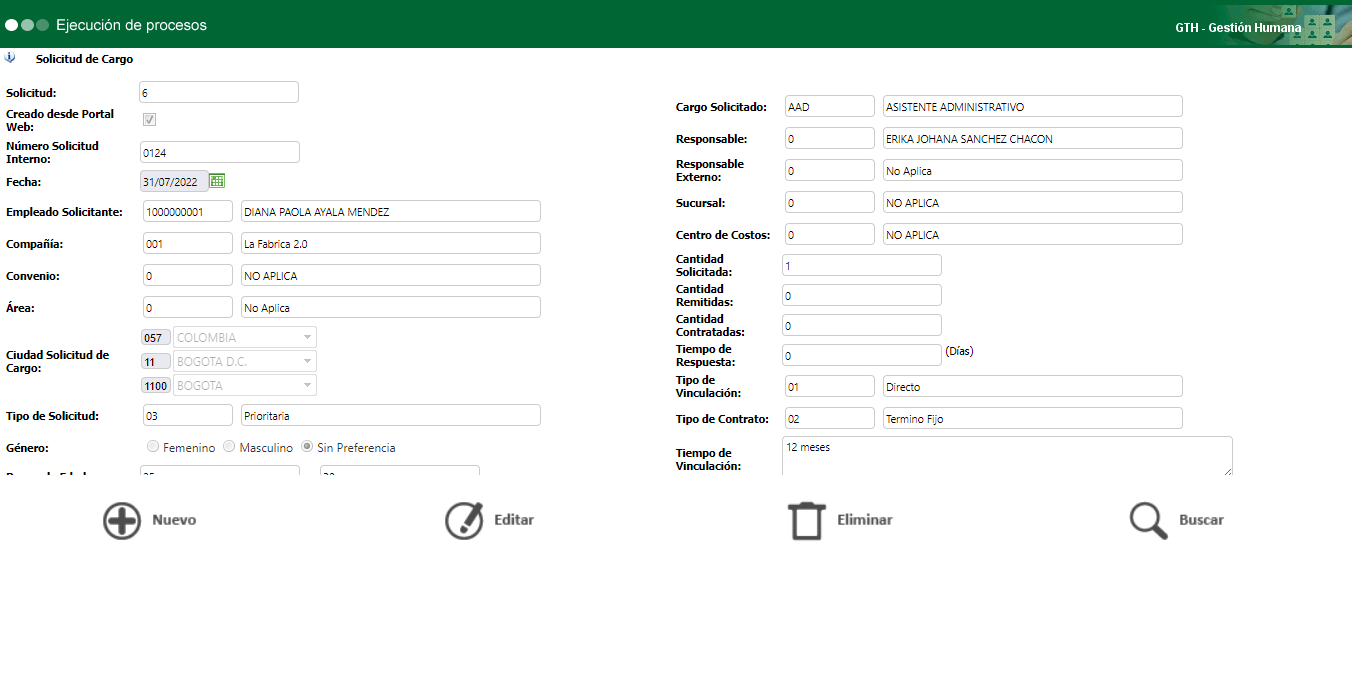Click the Área code field
The height and width of the screenshot is (685, 1352).
(188, 307)
